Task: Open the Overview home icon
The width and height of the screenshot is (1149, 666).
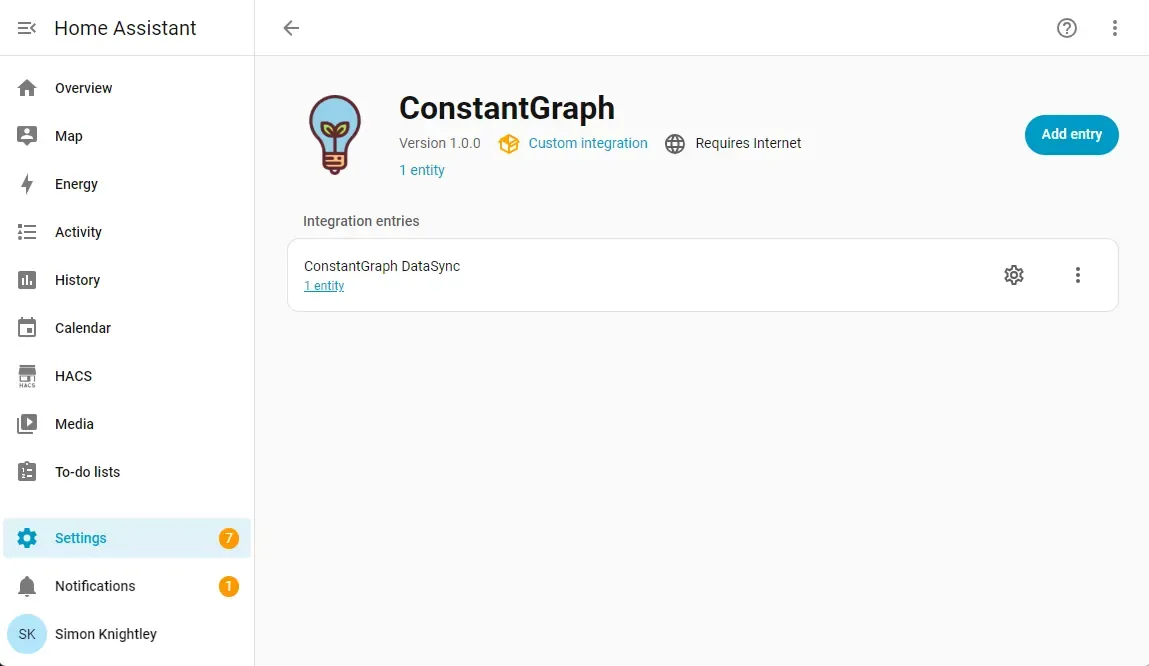Action: pos(27,88)
